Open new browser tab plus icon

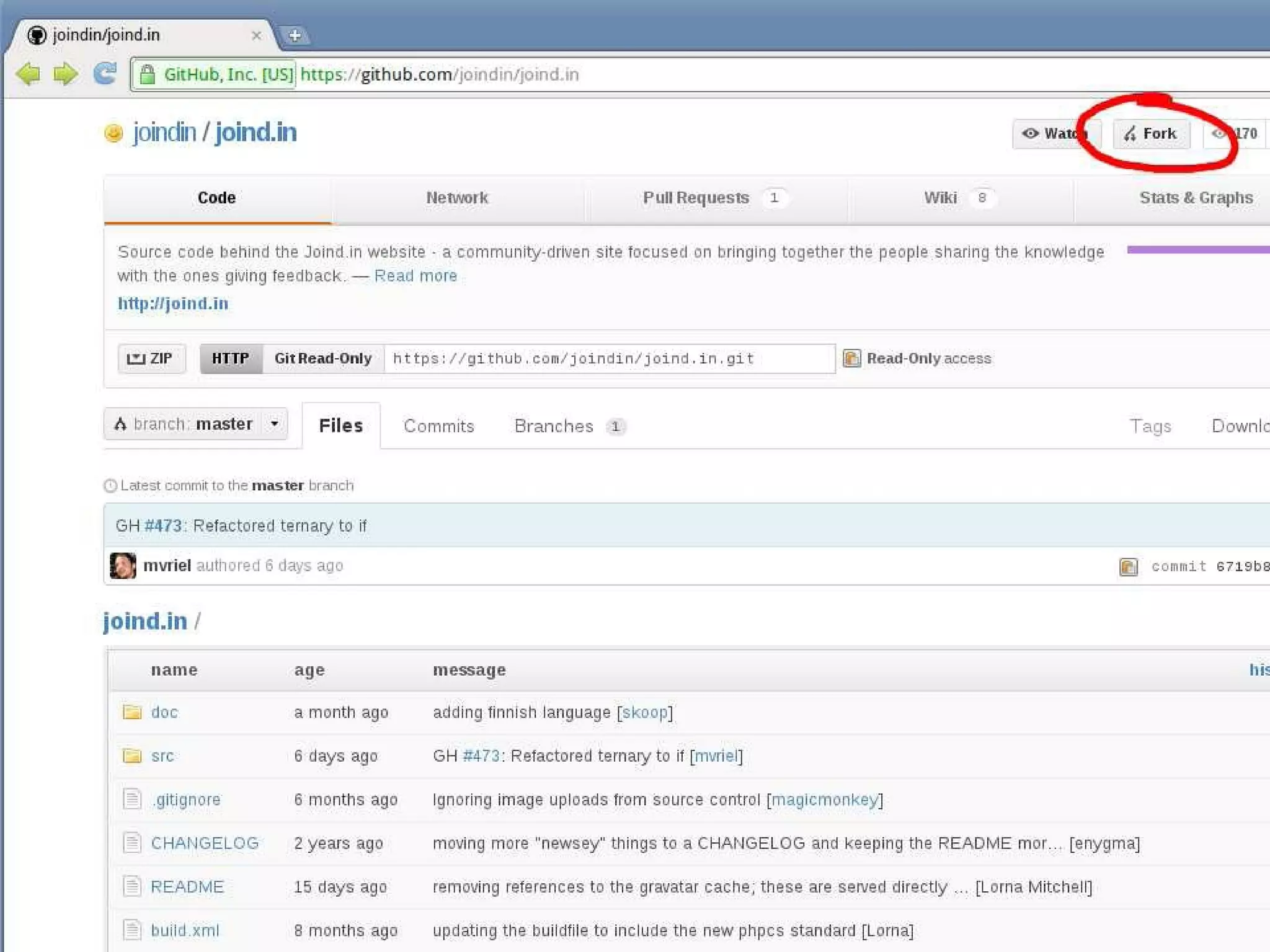(295, 35)
